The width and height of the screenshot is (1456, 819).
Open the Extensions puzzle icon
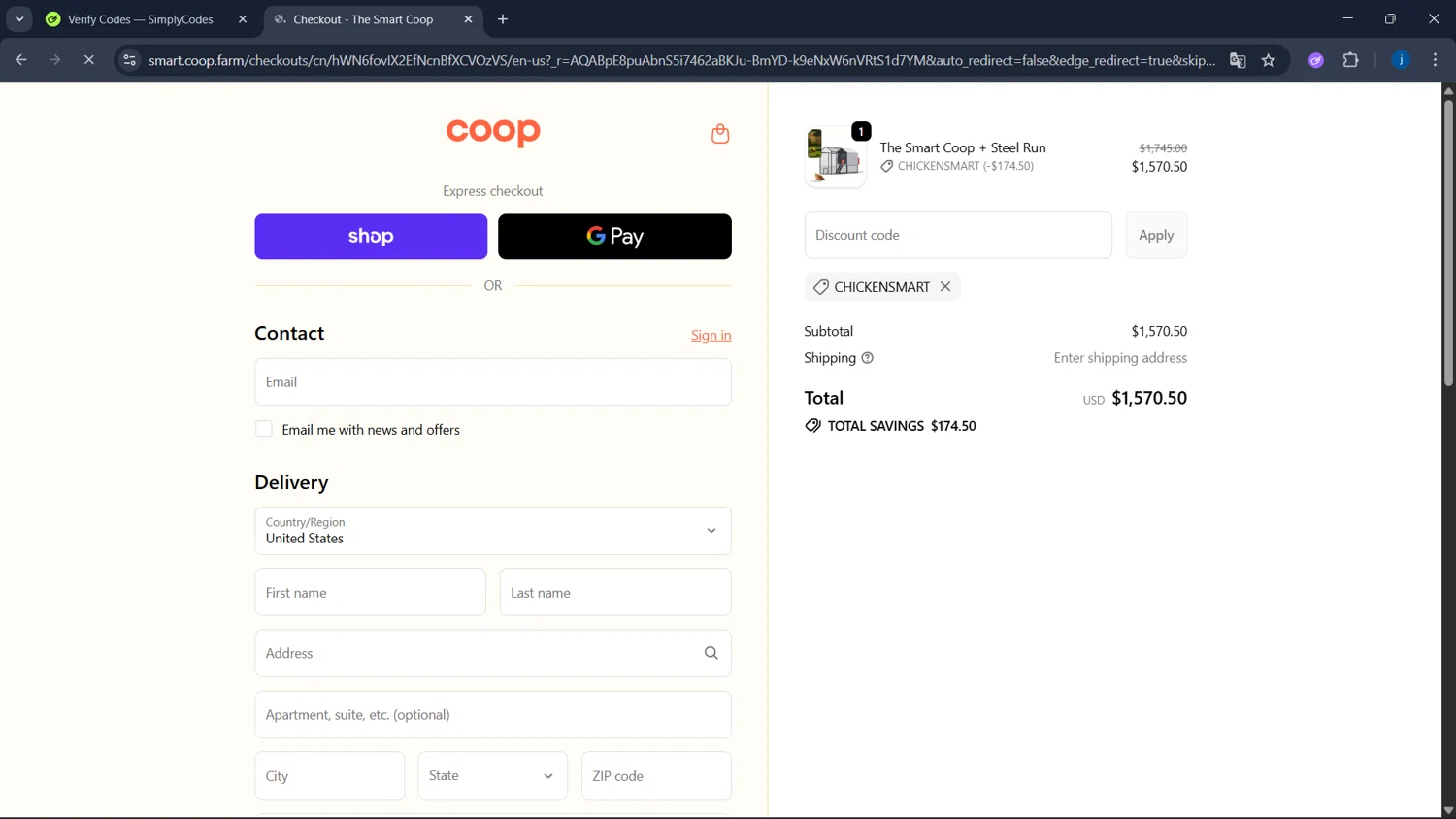click(x=1350, y=60)
